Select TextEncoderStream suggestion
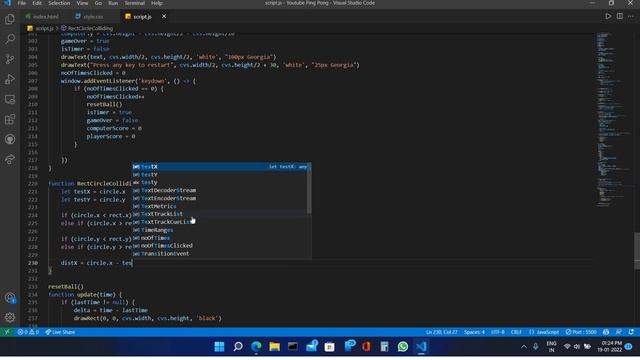Image resolution: width=640 pixels, height=360 pixels. pyautogui.click(x=221, y=198)
